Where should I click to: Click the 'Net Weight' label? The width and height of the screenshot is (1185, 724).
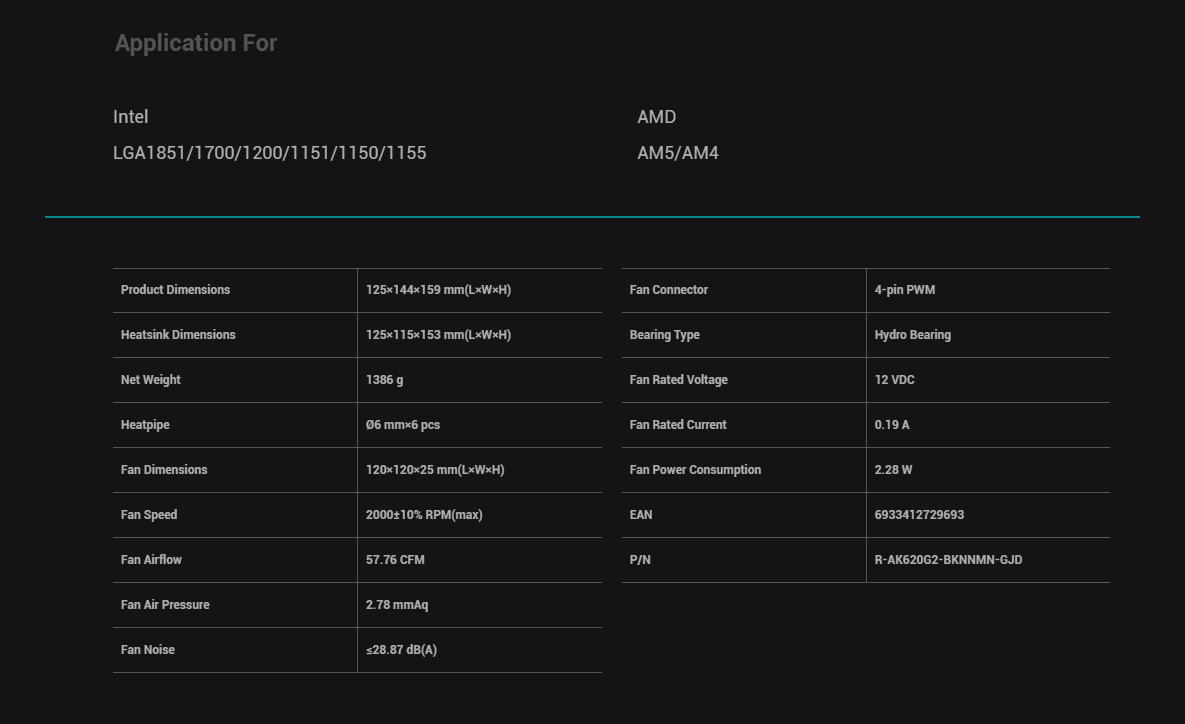pyautogui.click(x=150, y=379)
